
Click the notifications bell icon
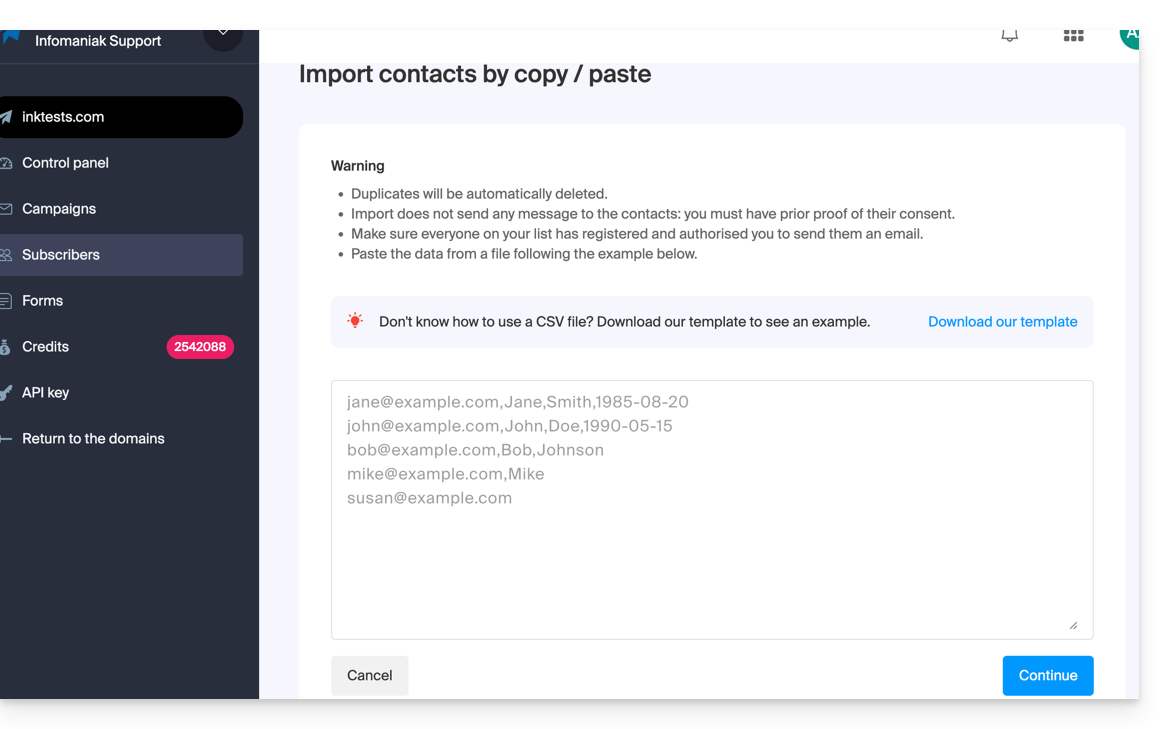(1009, 36)
